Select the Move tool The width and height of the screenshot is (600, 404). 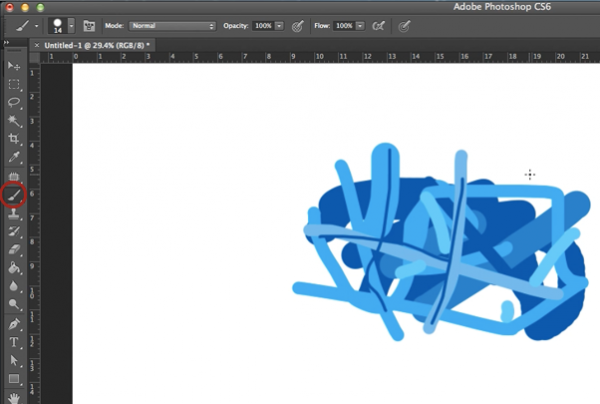(14, 65)
